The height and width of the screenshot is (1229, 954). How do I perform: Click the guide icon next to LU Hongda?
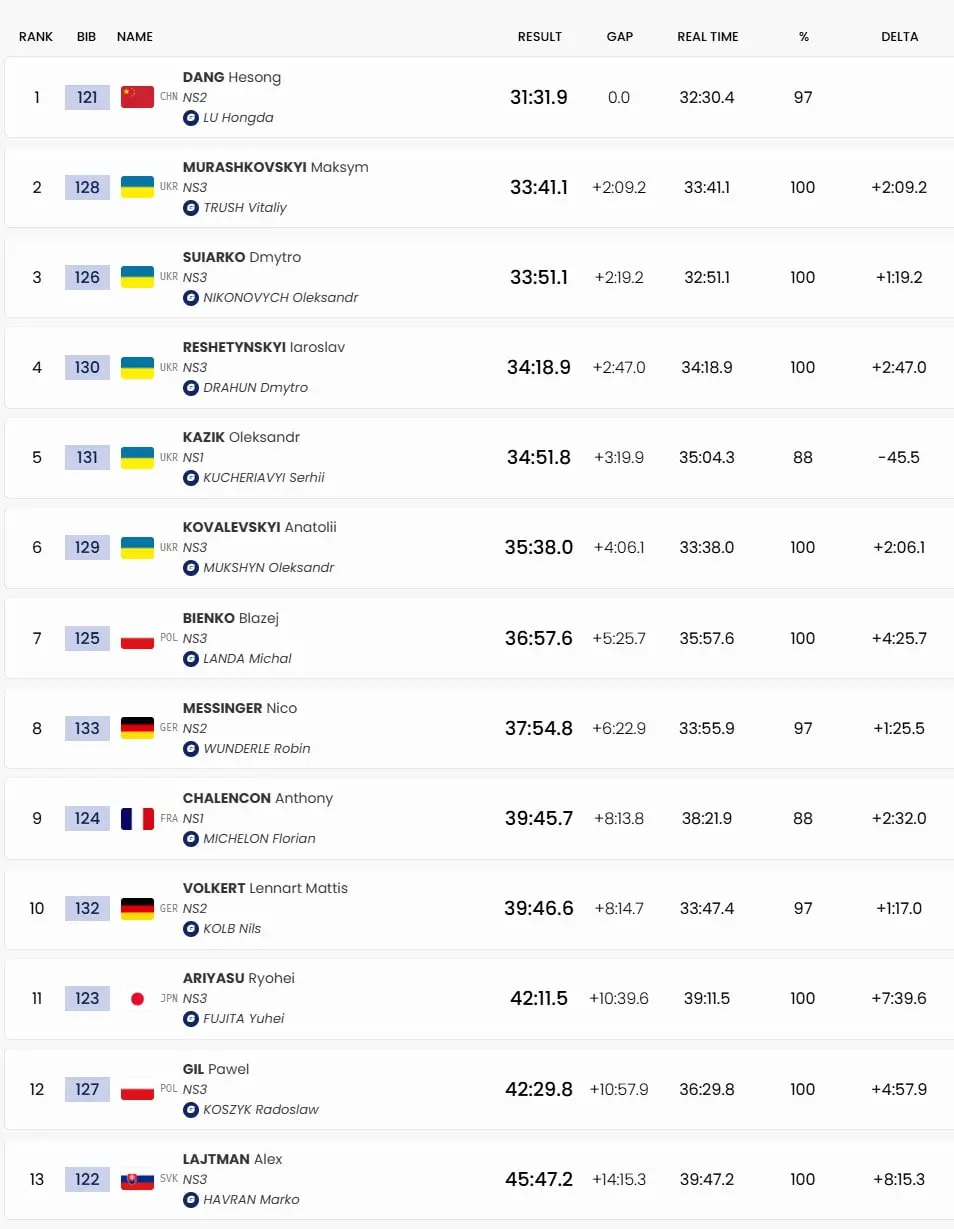190,117
